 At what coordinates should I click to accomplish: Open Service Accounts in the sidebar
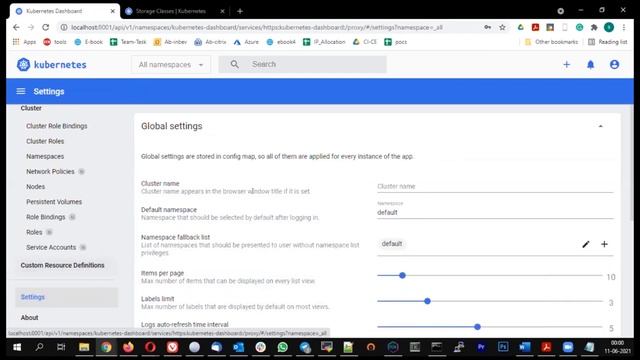pos(51,247)
